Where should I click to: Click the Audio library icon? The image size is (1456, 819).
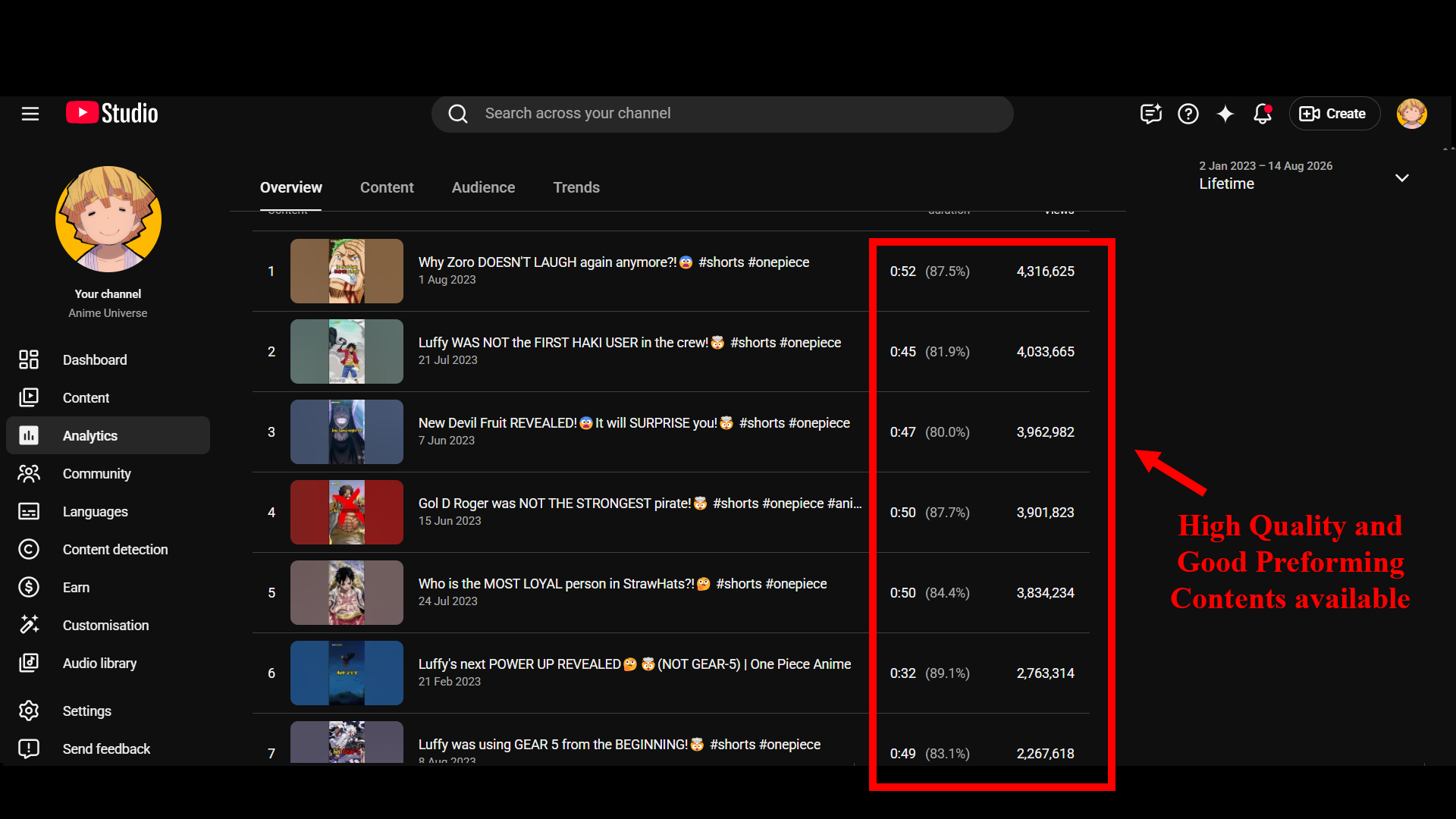pyautogui.click(x=29, y=663)
